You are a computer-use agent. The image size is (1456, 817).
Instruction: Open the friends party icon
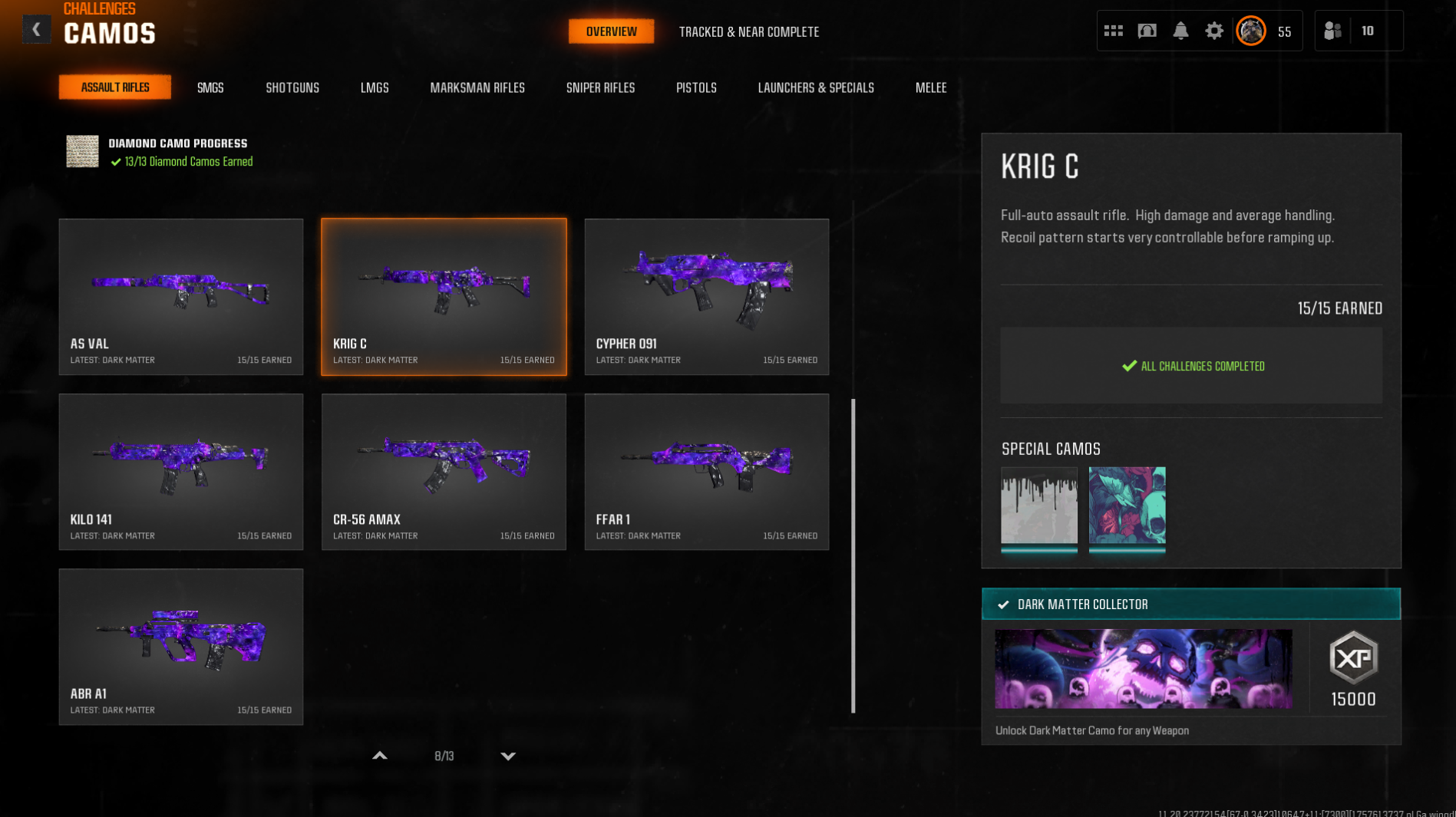[1332, 31]
